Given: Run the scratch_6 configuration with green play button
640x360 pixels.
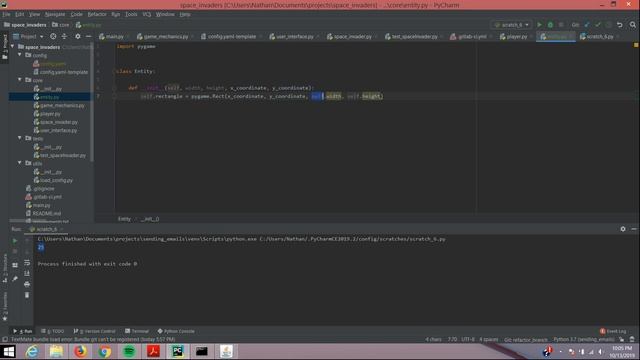Looking at the screenshot, I should coord(539,25).
